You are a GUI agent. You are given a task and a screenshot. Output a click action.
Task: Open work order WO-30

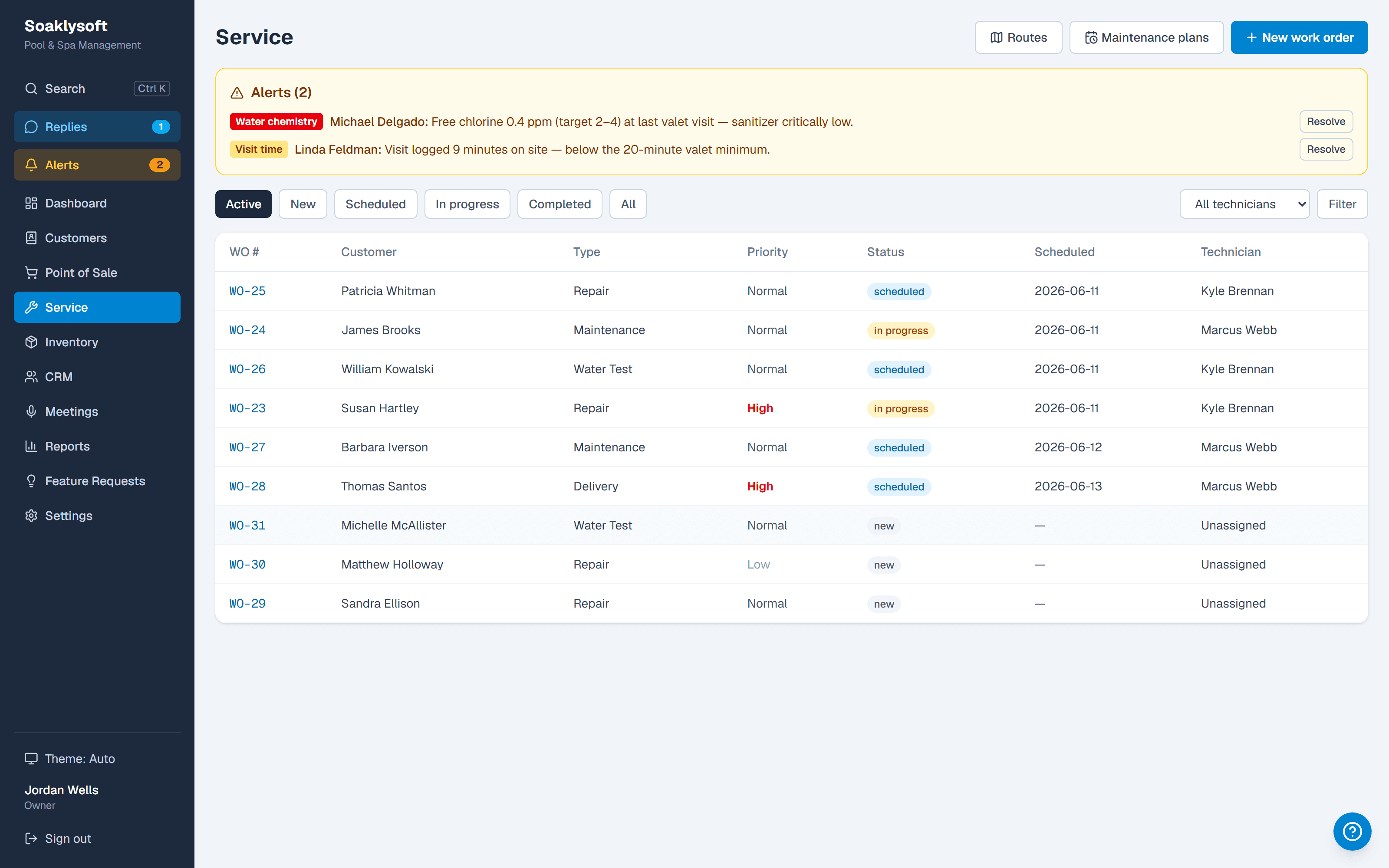(x=247, y=564)
